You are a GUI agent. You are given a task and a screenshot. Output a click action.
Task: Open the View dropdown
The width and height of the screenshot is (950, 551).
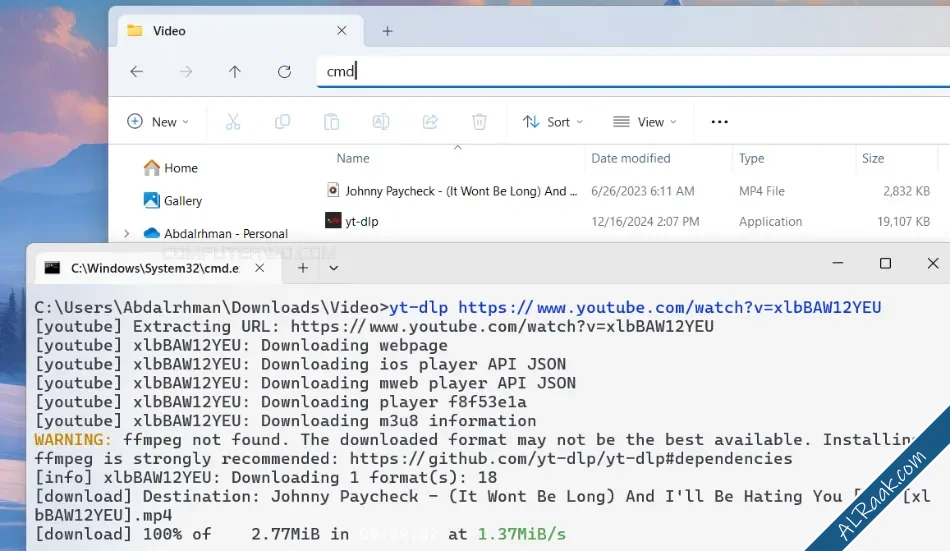[645, 122]
